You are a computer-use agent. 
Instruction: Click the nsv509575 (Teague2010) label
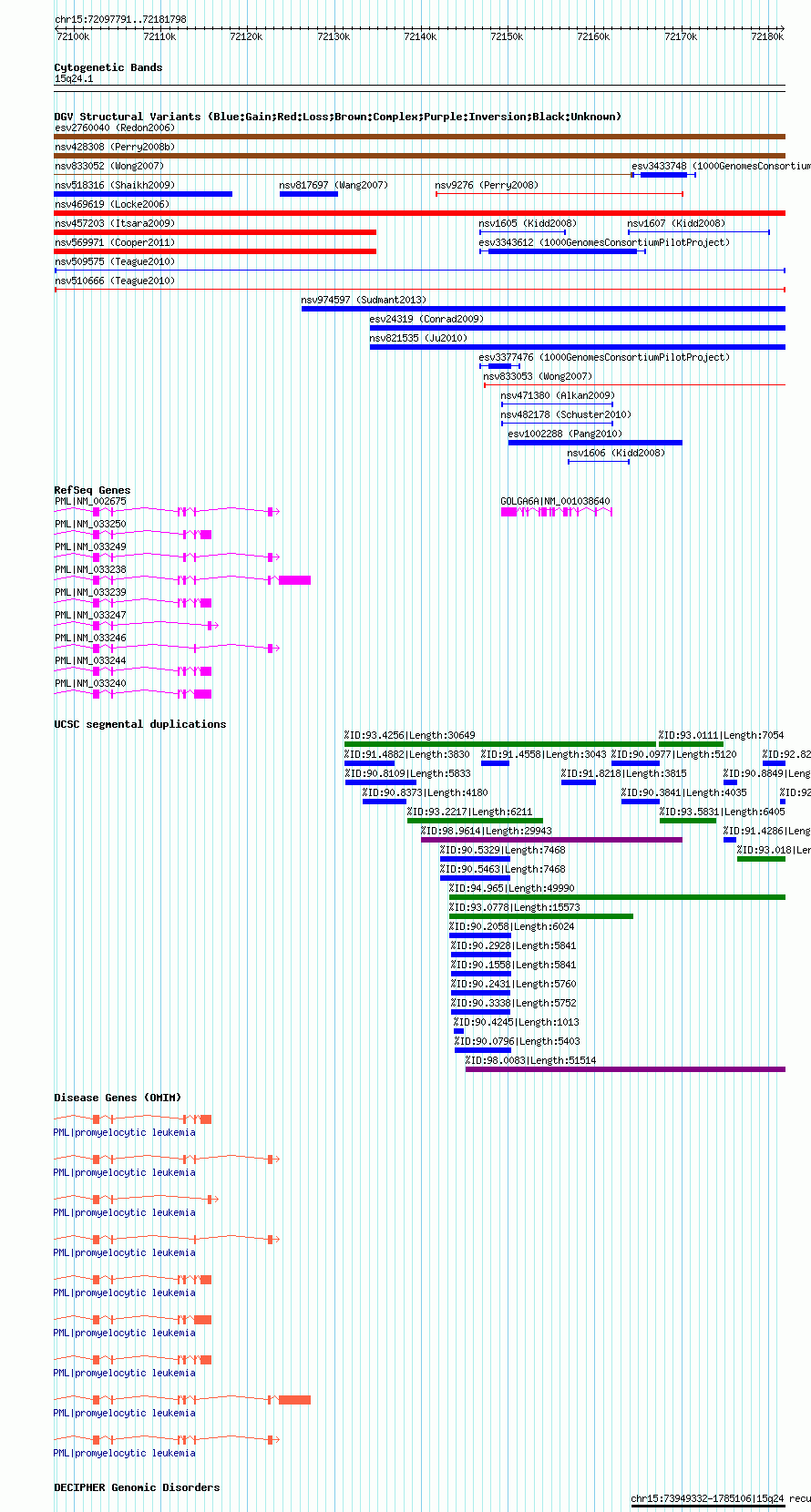(114, 261)
